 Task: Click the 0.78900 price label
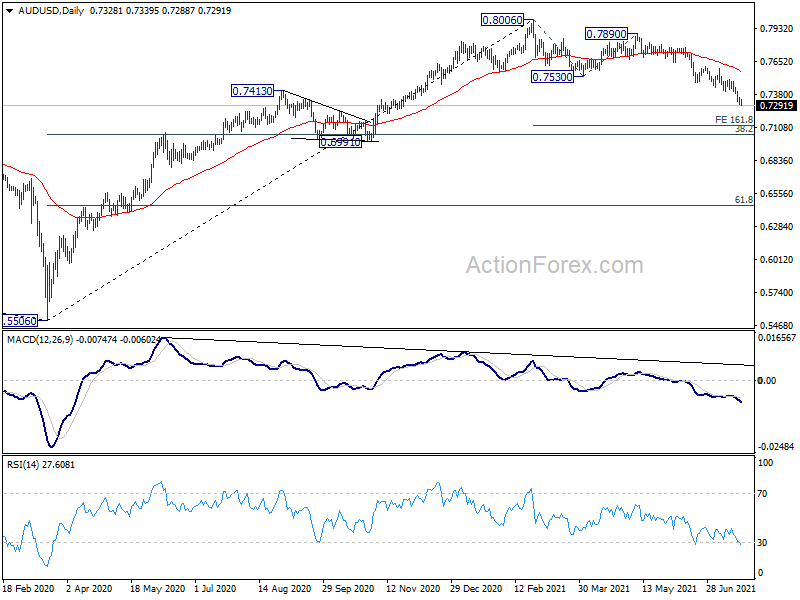[606, 34]
